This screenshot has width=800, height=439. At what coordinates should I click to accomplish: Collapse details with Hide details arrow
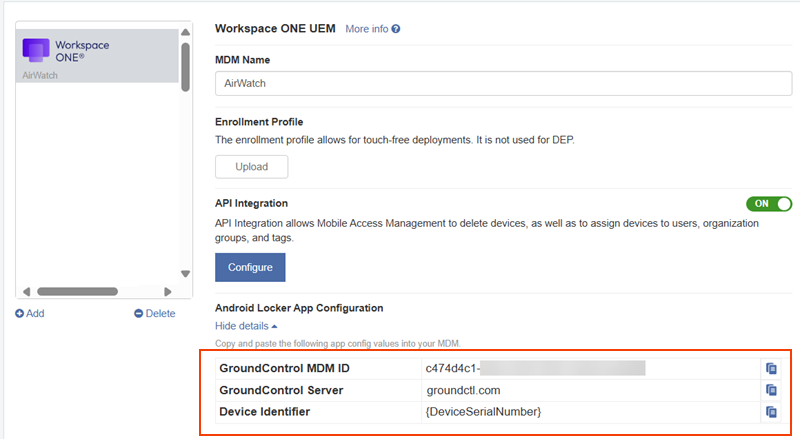274,326
